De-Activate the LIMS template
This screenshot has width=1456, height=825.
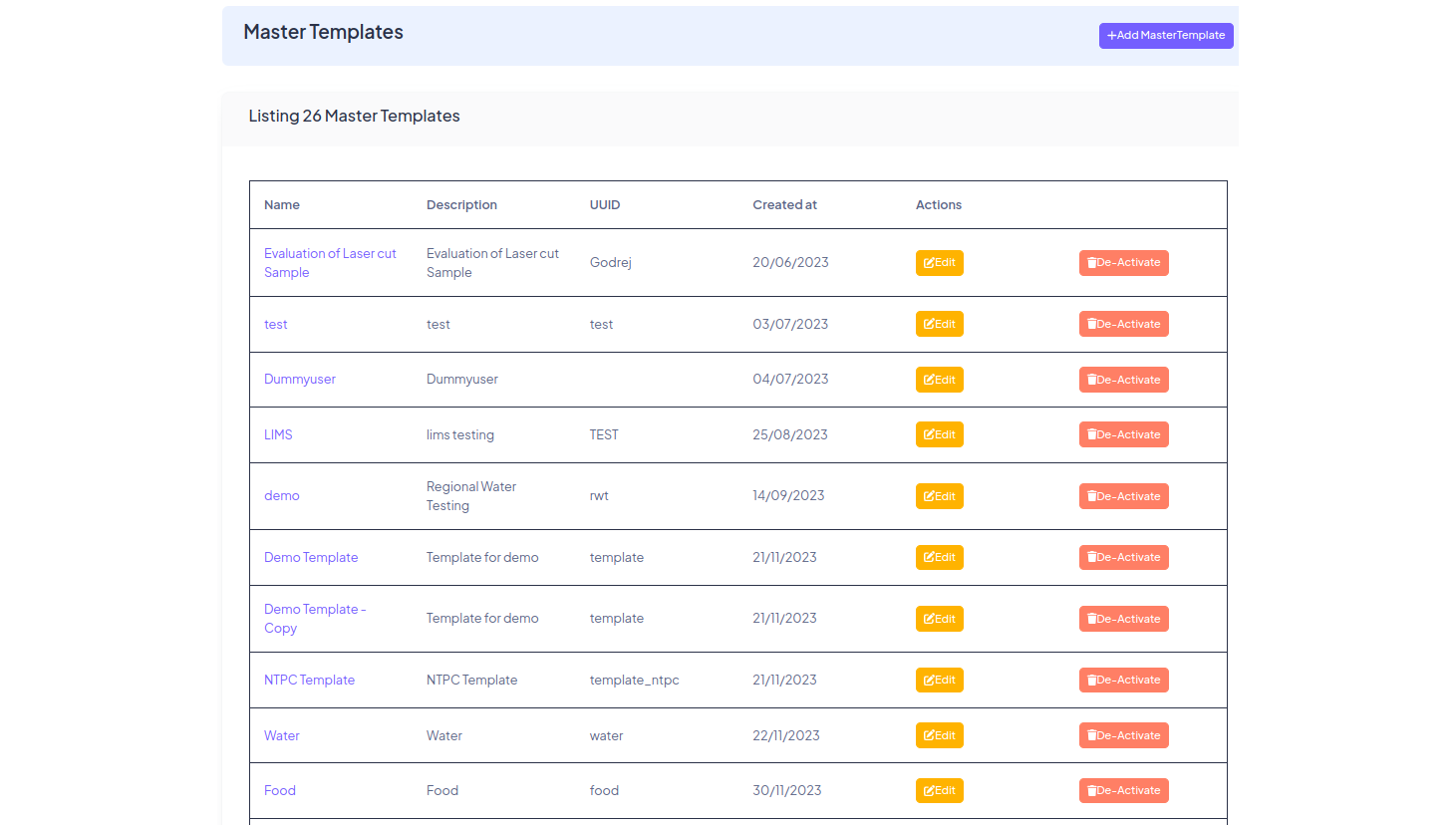click(1123, 434)
